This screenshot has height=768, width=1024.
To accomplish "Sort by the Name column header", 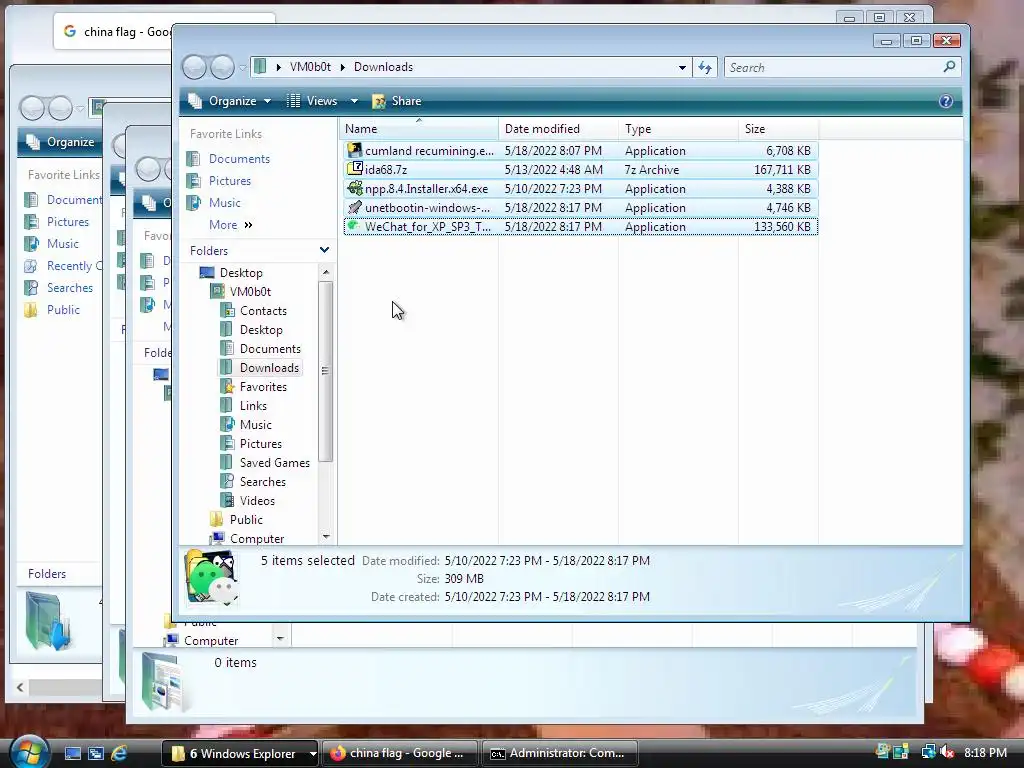I will (x=418, y=129).
